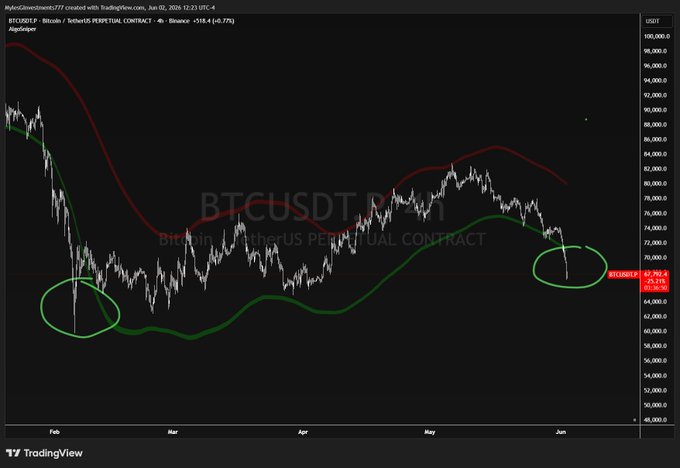Click the 82,000.0 price axis label
The image size is (680, 468).
pos(656,169)
